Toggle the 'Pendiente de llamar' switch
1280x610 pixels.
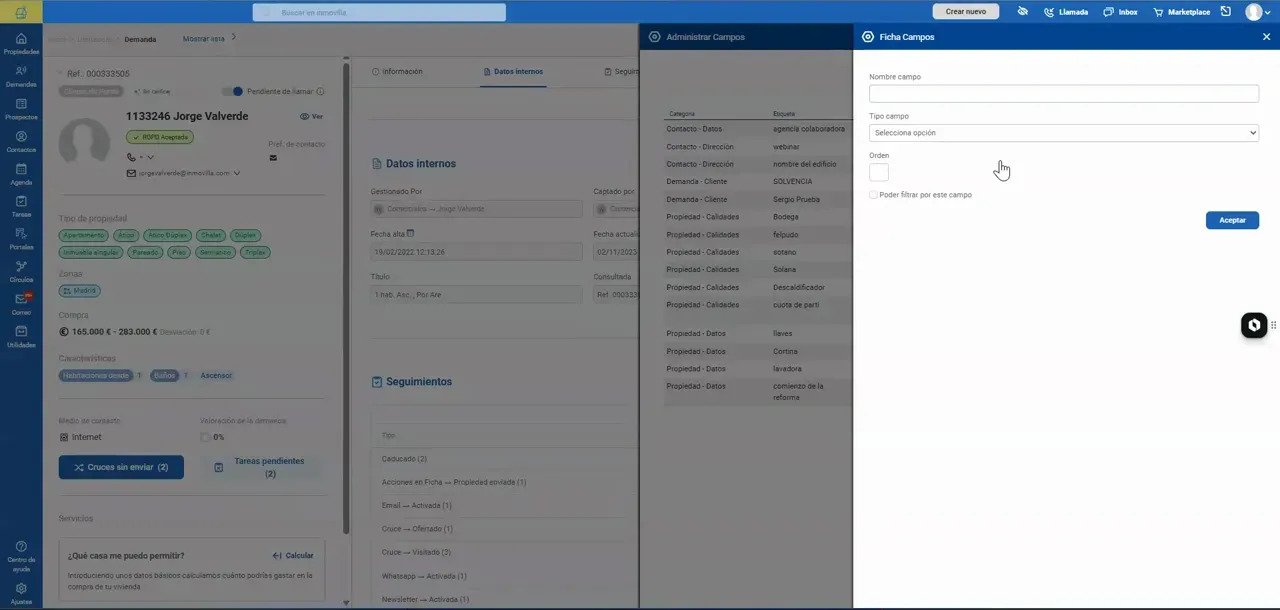tap(233, 91)
